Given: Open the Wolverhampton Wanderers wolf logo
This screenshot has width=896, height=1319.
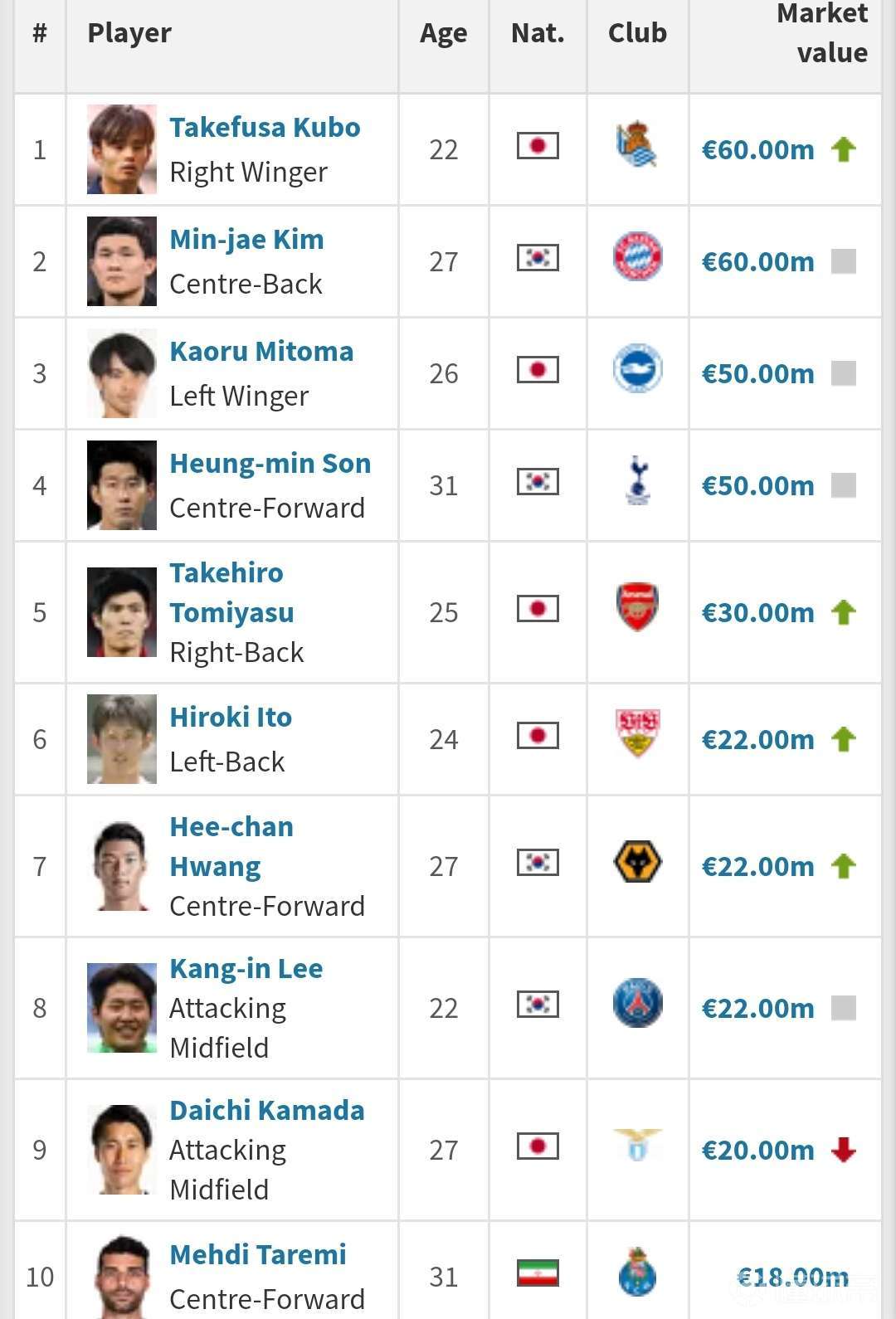Looking at the screenshot, I should (x=637, y=861).
